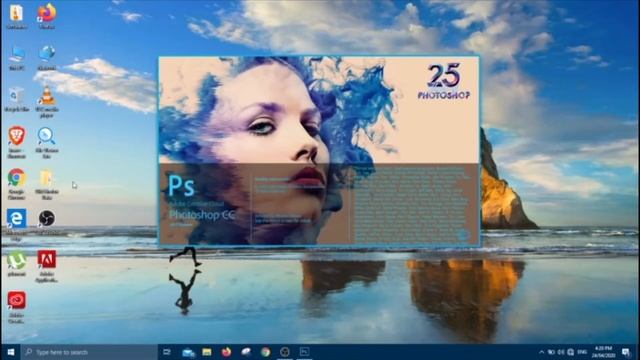Open the Windows Start menu
Viewport: 640px width, 360px height.
(x=11, y=352)
